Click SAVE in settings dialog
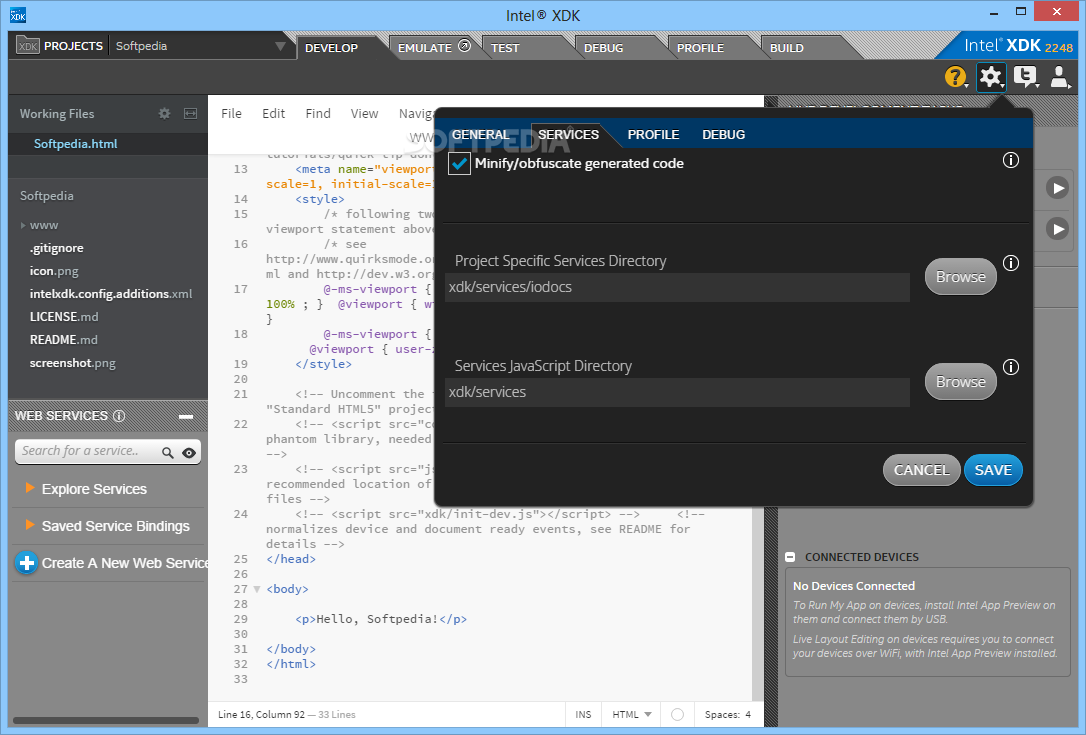 coord(992,470)
